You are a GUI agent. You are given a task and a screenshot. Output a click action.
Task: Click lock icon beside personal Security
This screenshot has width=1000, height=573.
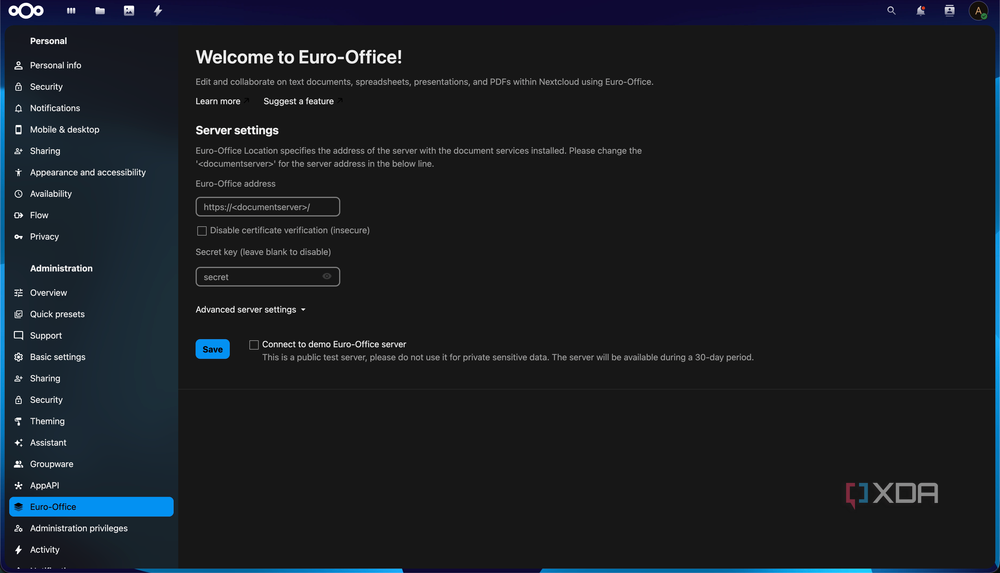(x=18, y=87)
